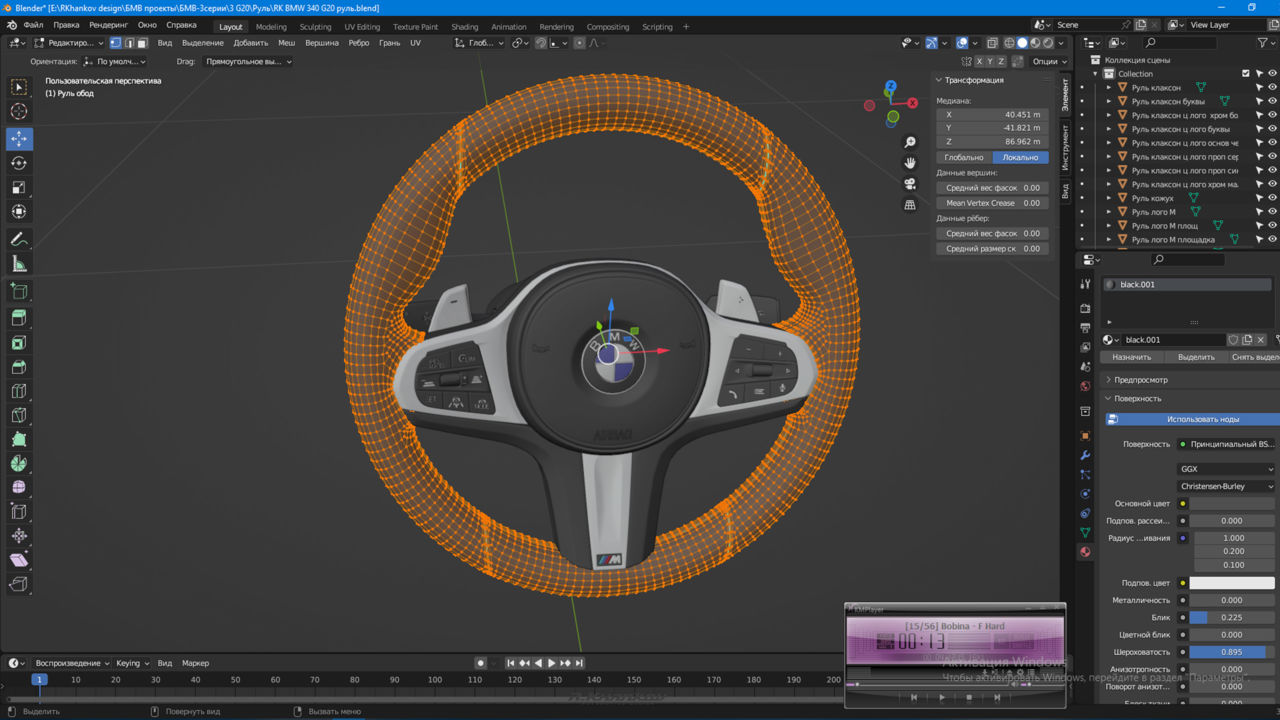Switch to the Modeling workspace tab
The image size is (1280, 720).
[x=271, y=27]
